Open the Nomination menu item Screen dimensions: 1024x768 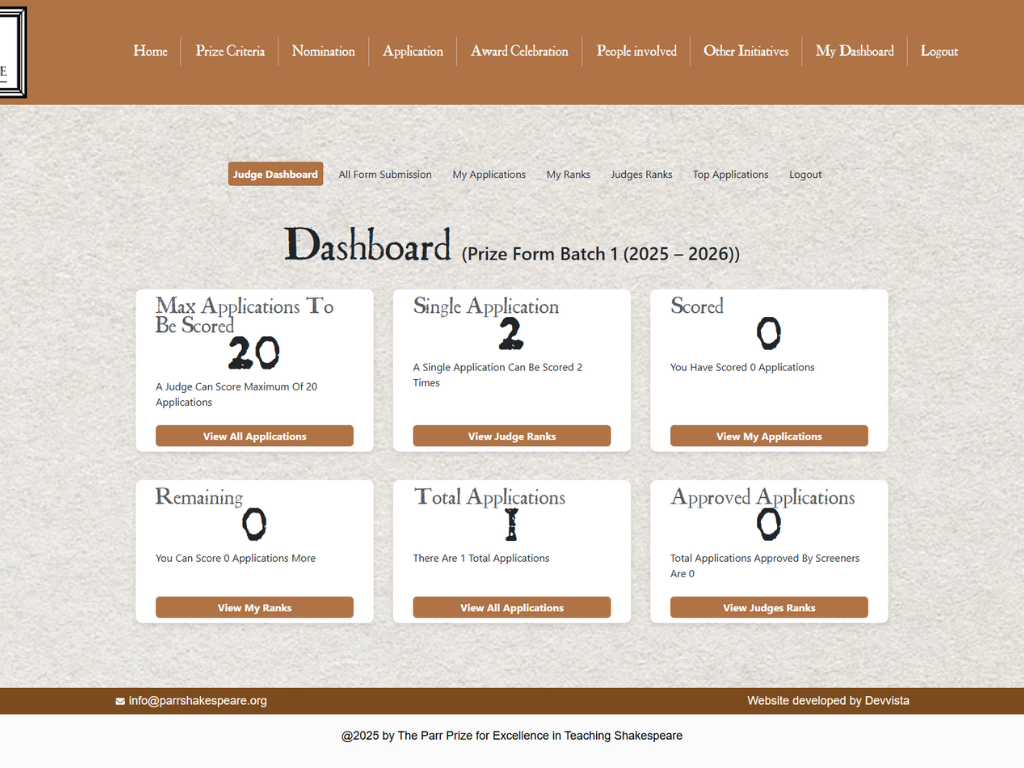tap(323, 51)
